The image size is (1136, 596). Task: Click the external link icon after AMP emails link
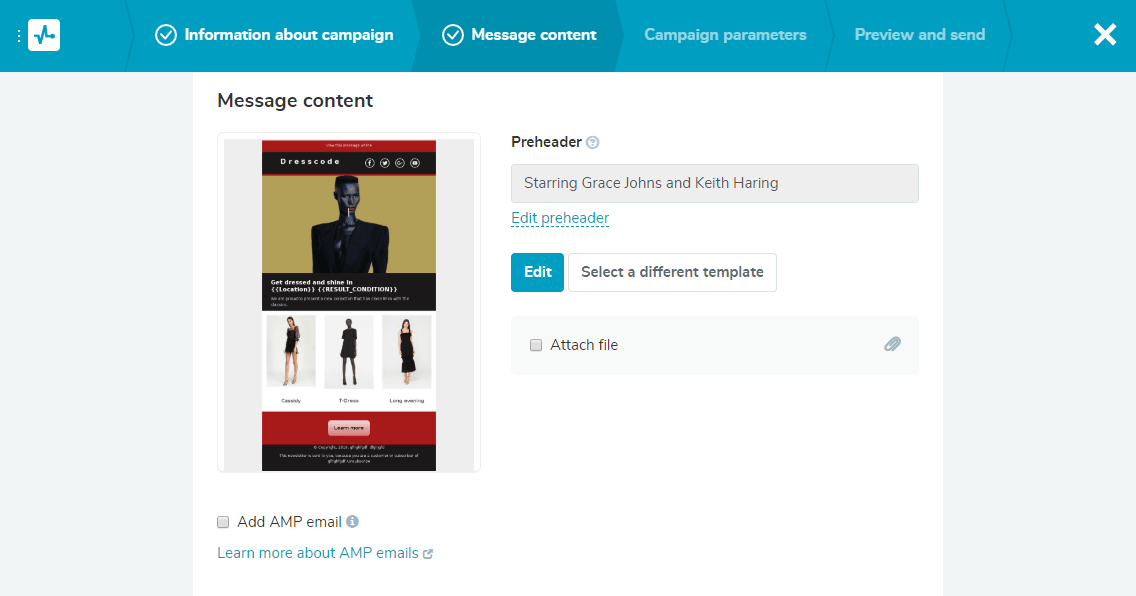point(428,552)
